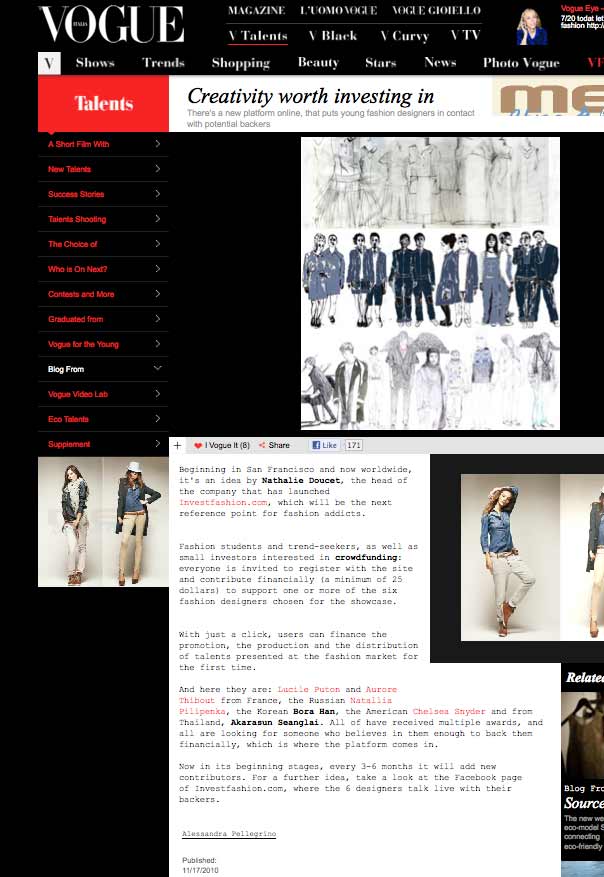Open the Stars section

coord(381,63)
